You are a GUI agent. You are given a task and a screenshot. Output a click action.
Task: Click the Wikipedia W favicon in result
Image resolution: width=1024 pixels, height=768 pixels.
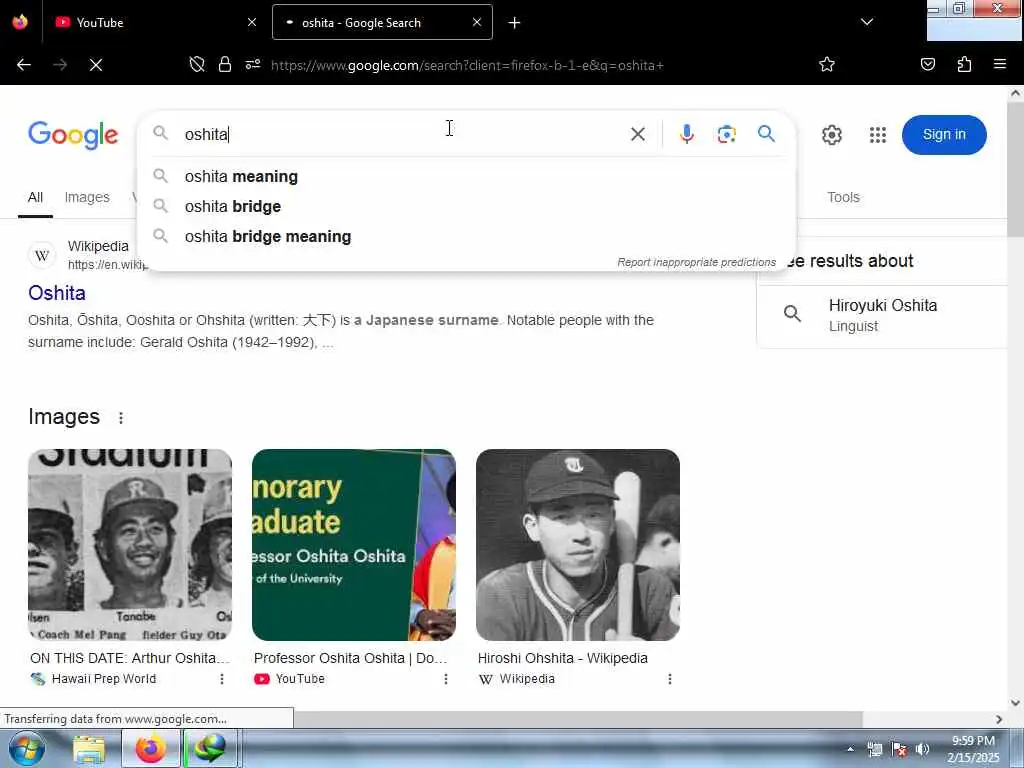point(42,255)
